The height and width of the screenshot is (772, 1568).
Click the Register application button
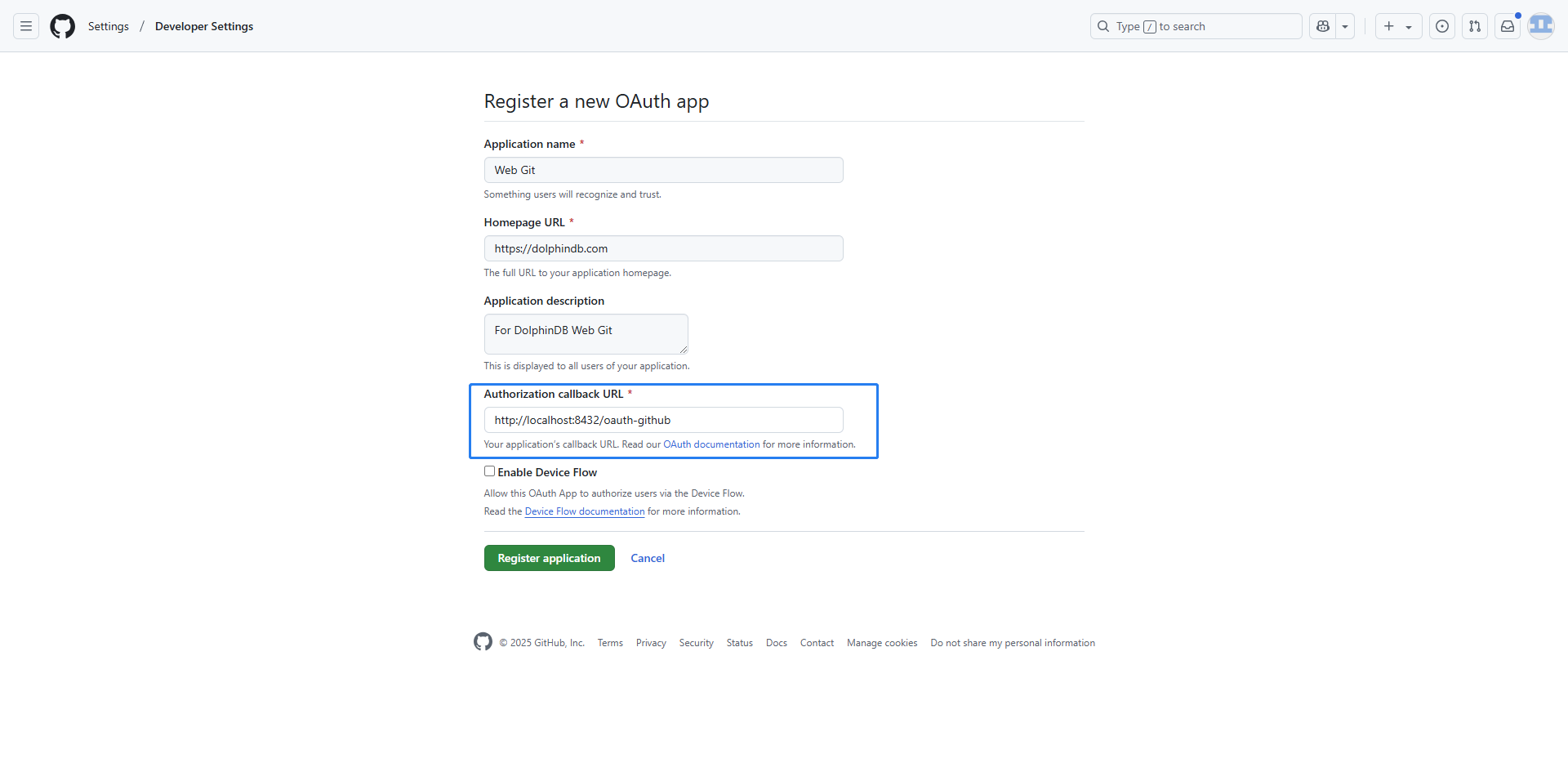(x=549, y=558)
